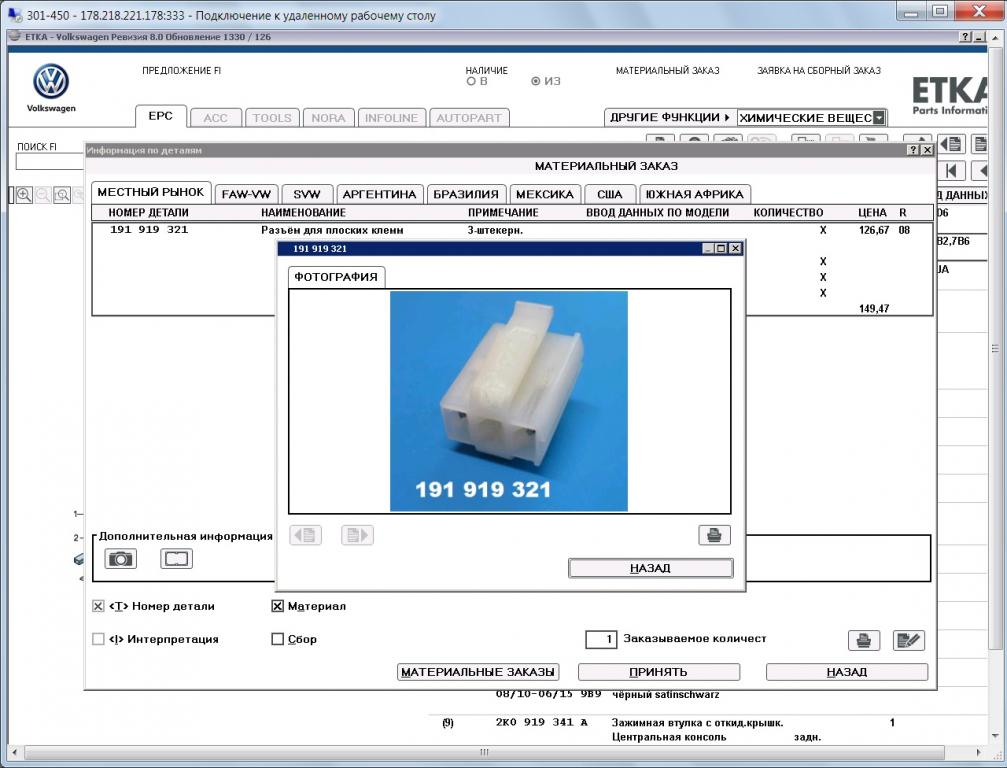
Task: Open МАТЕРИАЛЬНЫЕ ЗАКАЗЫ
Action: (478, 672)
